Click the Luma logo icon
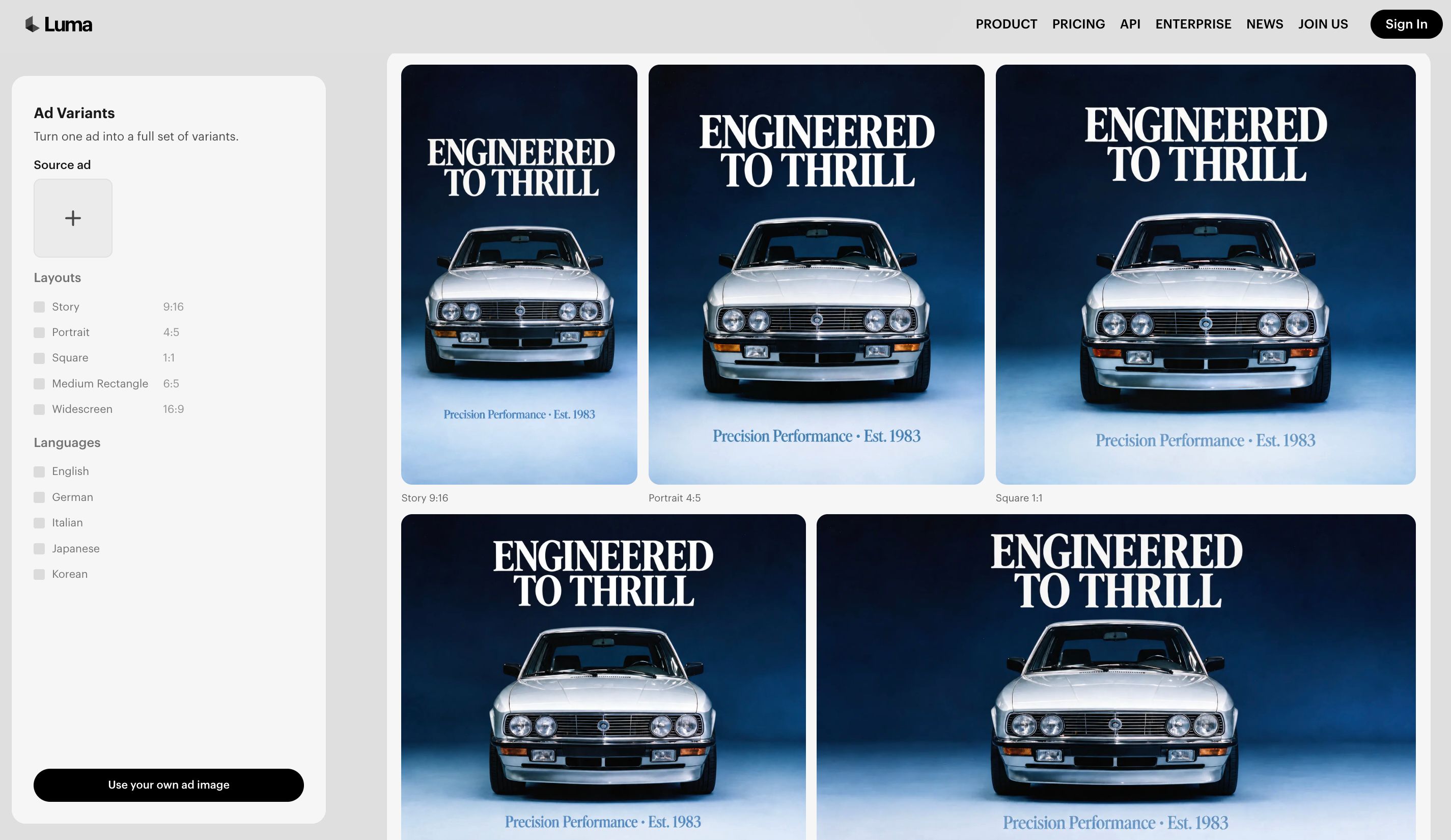Image resolution: width=1451 pixels, height=840 pixels. point(32,24)
